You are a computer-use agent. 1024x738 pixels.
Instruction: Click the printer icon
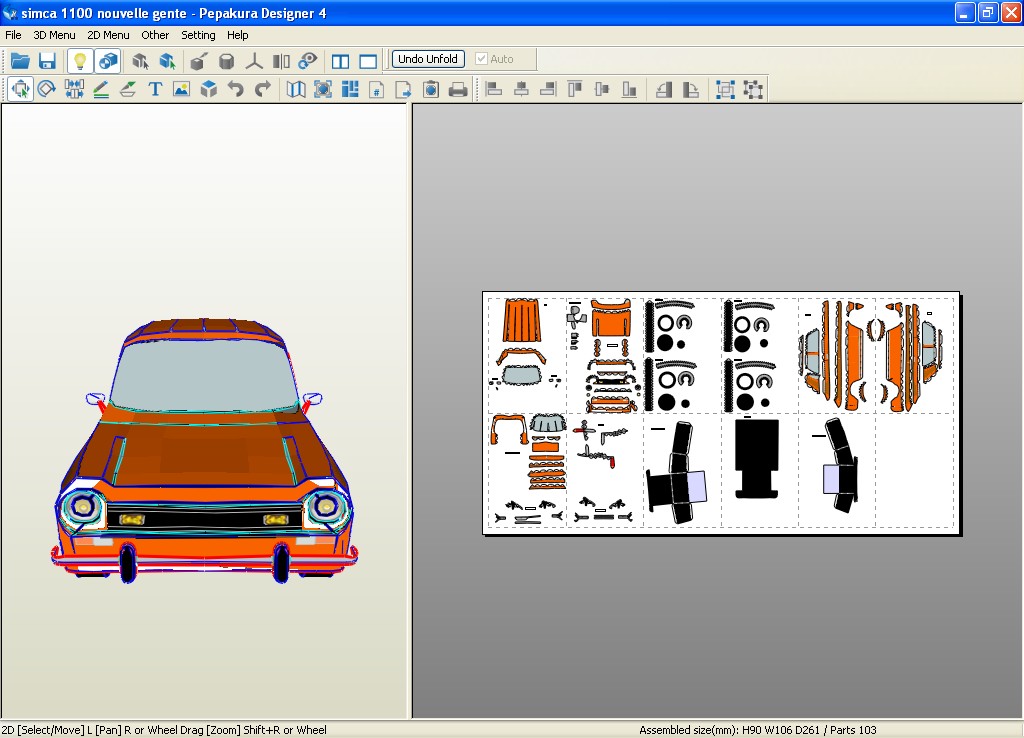click(458, 89)
